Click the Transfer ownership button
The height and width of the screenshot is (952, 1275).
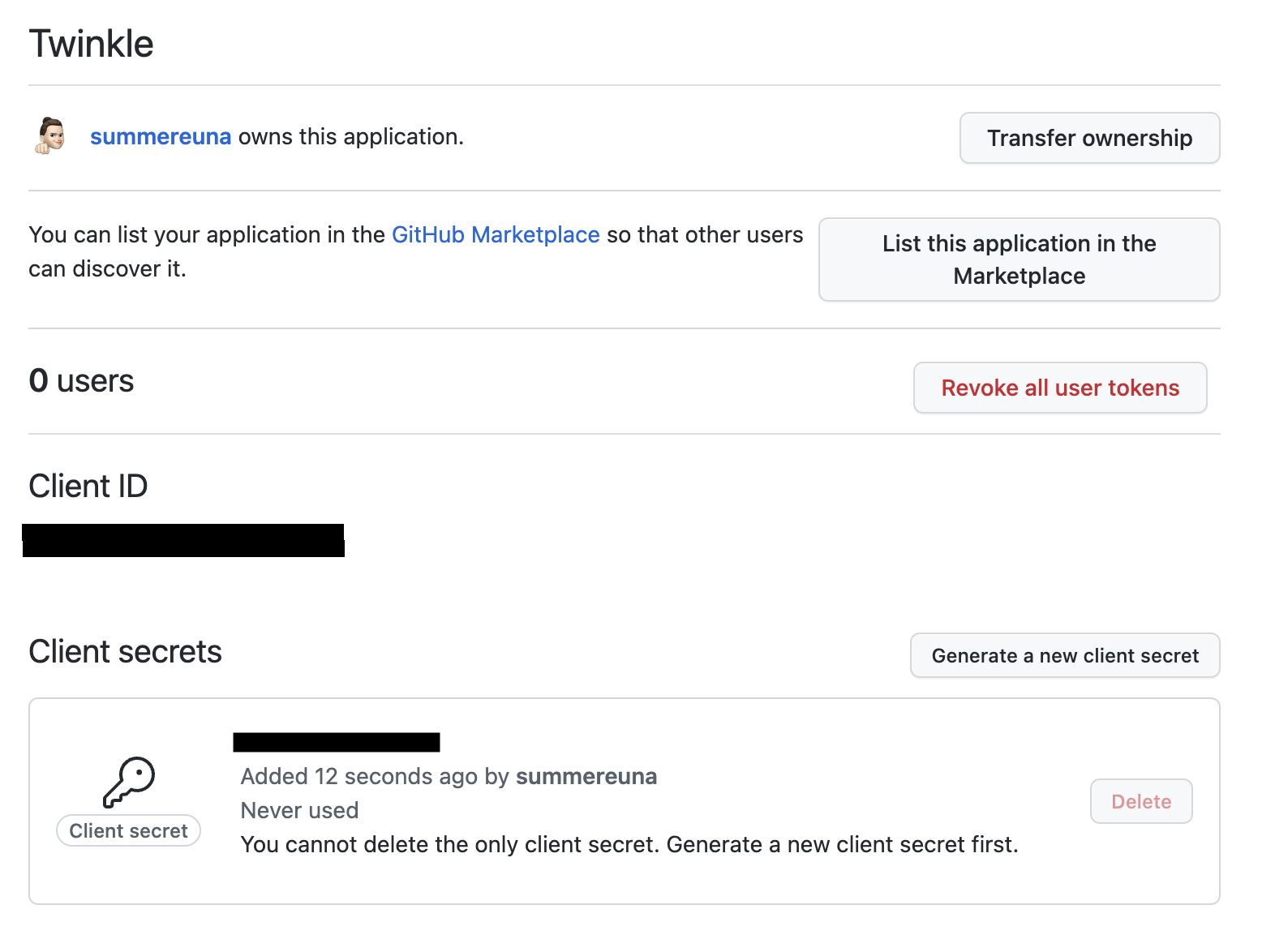coord(1089,138)
